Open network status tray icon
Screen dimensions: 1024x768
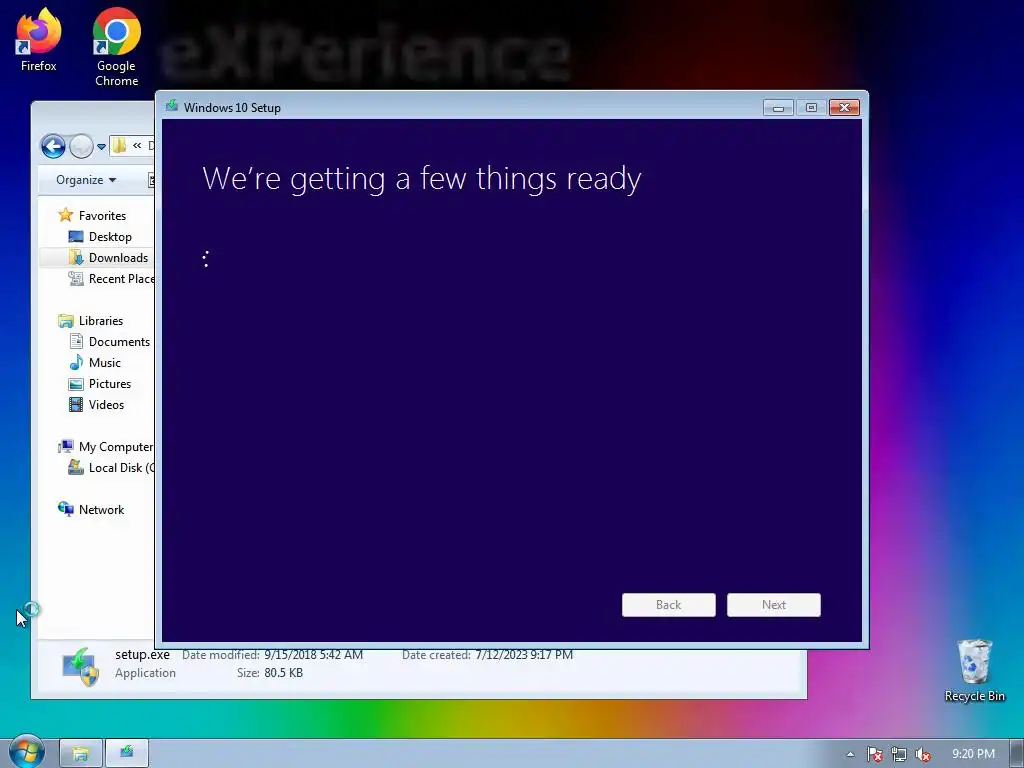coord(899,754)
